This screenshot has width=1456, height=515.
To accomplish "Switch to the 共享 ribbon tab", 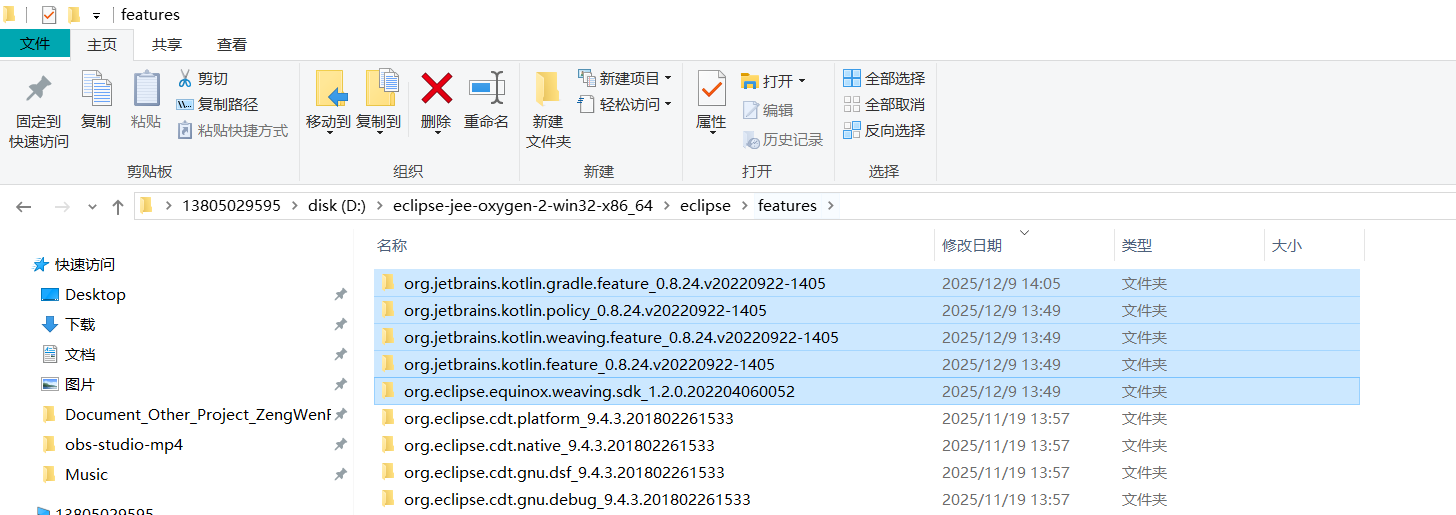I will coord(167,45).
